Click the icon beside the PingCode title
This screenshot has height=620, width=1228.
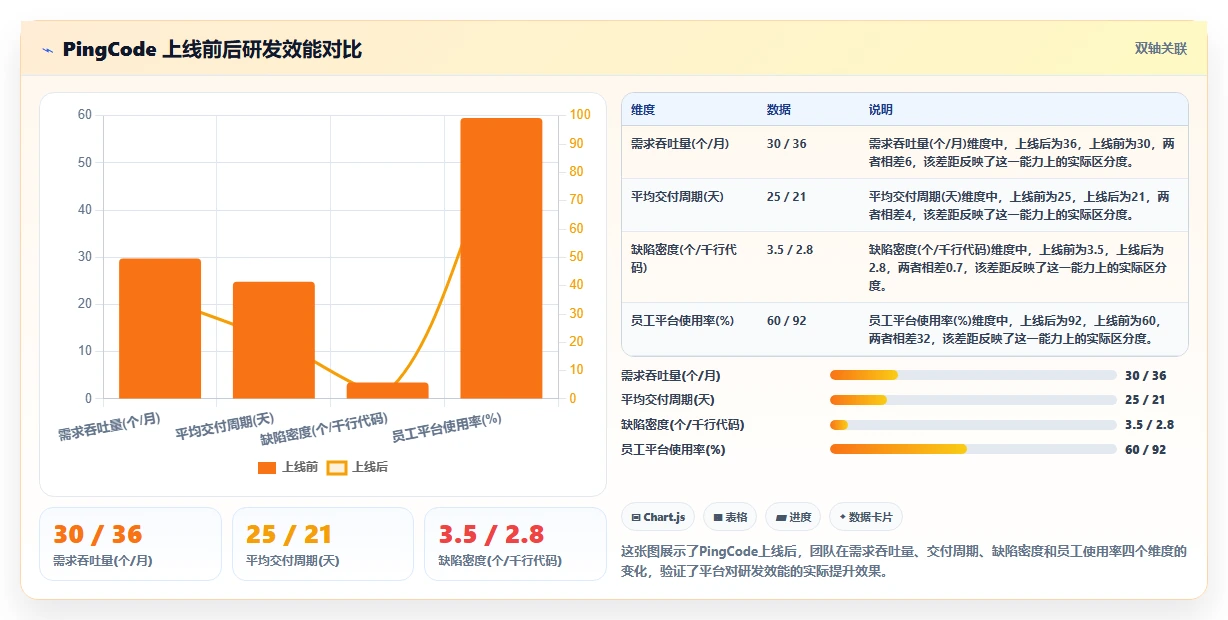point(47,50)
